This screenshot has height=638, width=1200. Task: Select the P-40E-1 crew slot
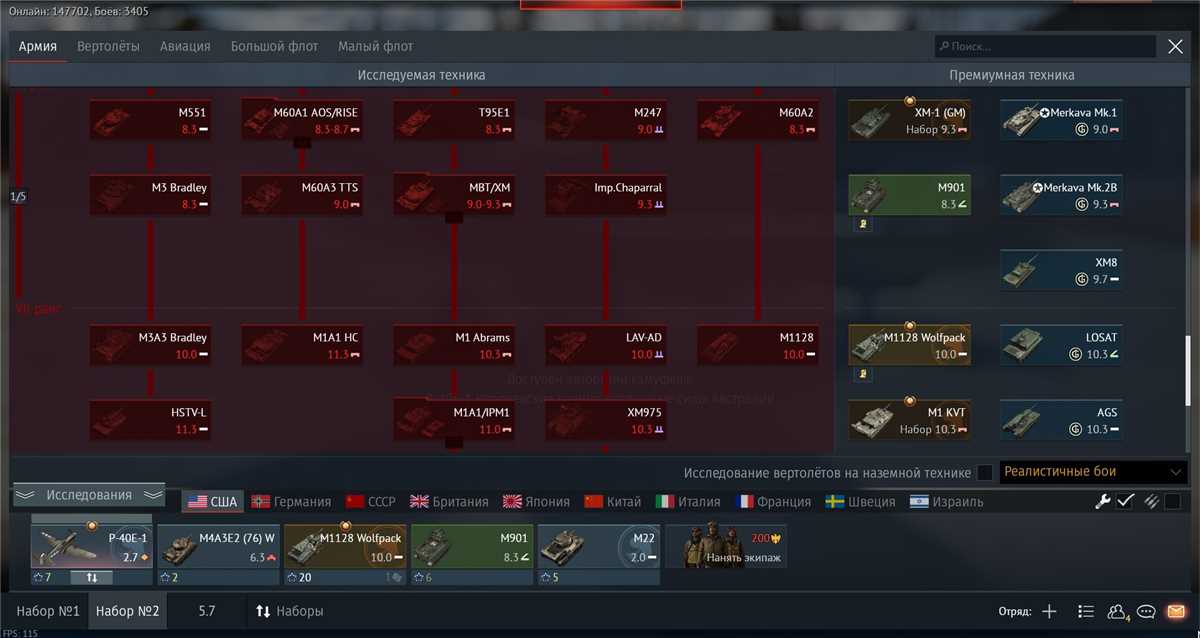[x=91, y=548]
